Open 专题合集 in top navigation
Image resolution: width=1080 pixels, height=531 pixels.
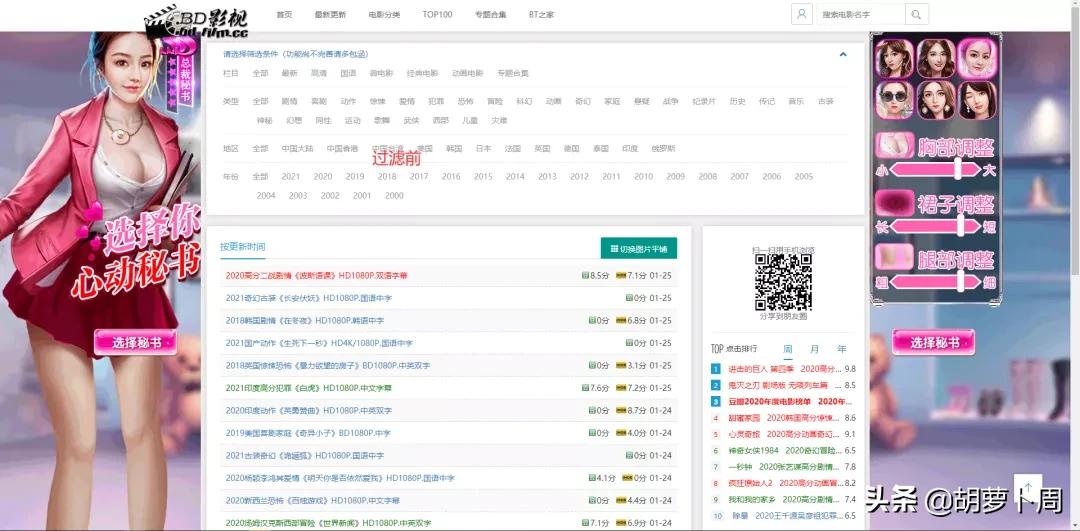[490, 14]
